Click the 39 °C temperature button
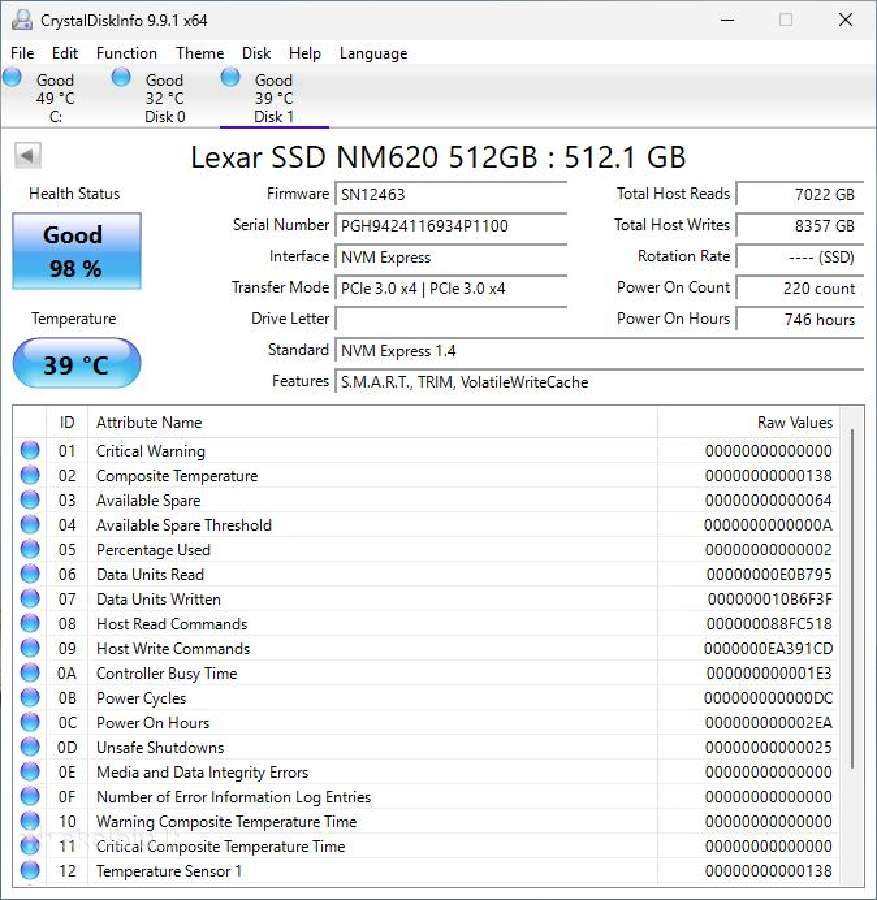877x900 pixels. 77,363
